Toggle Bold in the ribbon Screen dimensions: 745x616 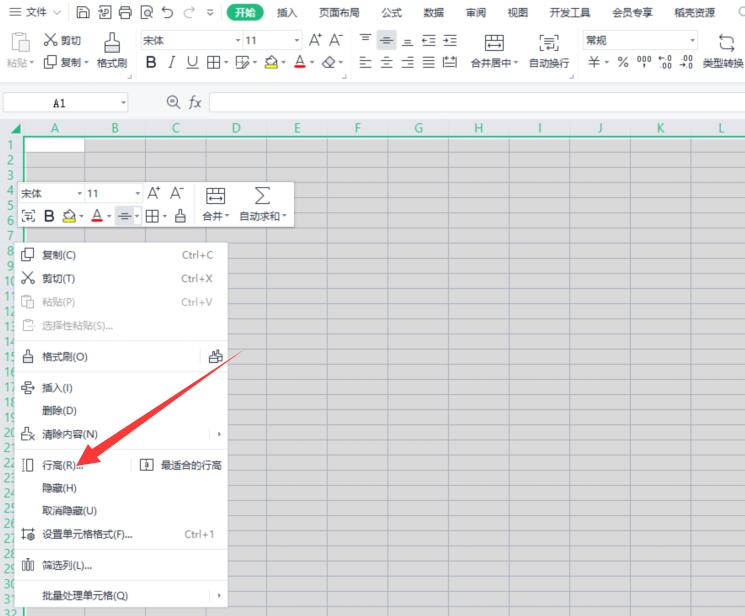151,62
